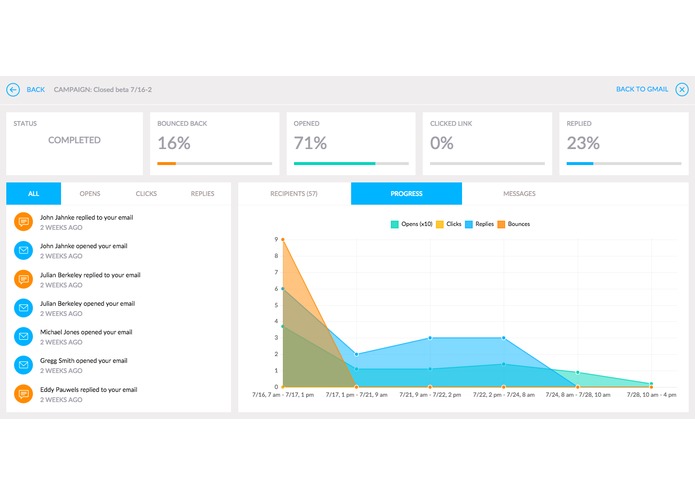Click x-axis label '7/28, 10 am - 4 pm'
695x494 pixels.
coord(651,394)
